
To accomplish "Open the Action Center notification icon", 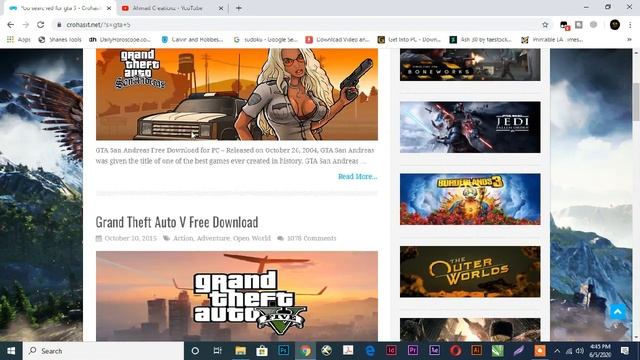I will tap(624, 351).
